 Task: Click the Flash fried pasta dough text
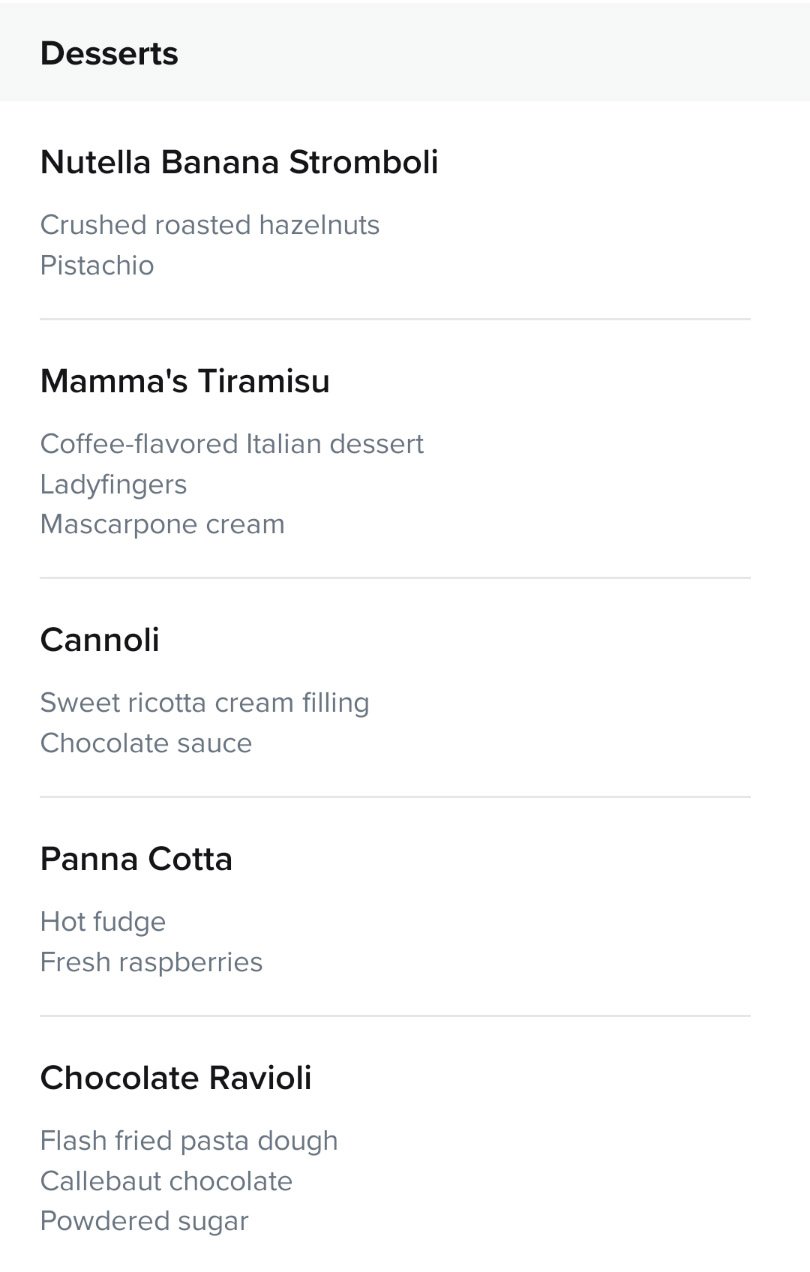point(189,1141)
